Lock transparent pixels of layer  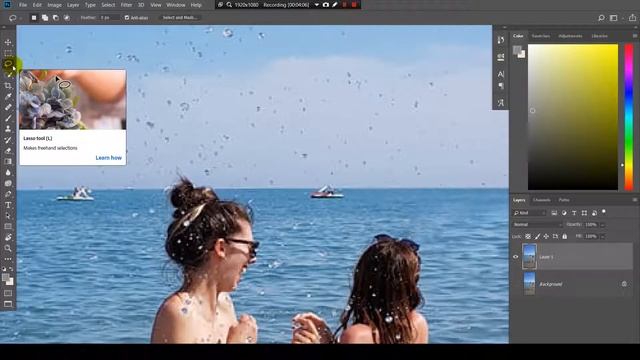point(528,236)
